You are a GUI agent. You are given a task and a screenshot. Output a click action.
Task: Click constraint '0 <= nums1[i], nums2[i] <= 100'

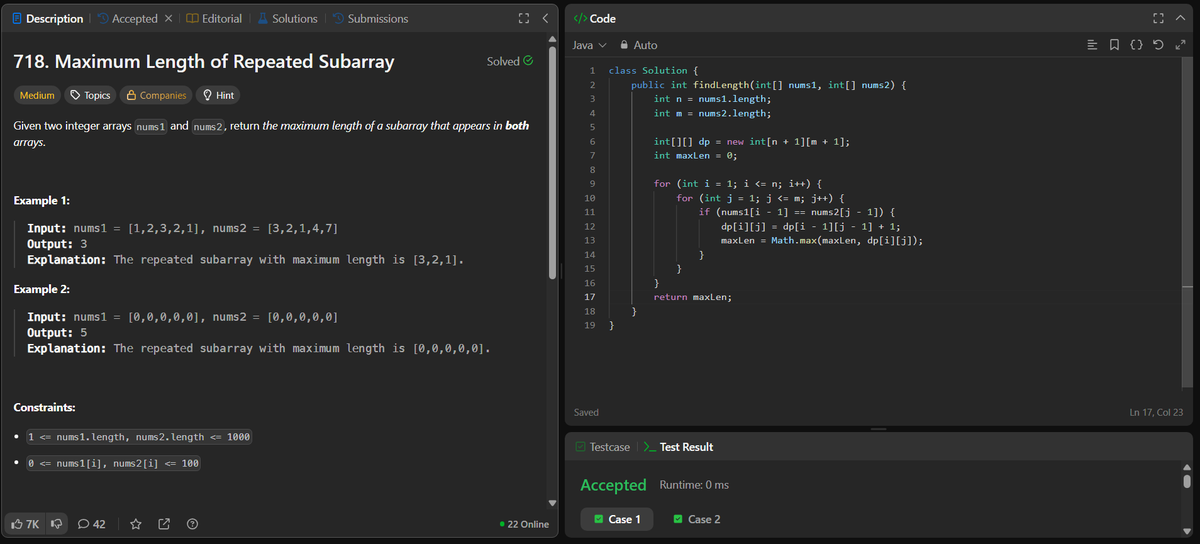pyautogui.click(x=113, y=464)
